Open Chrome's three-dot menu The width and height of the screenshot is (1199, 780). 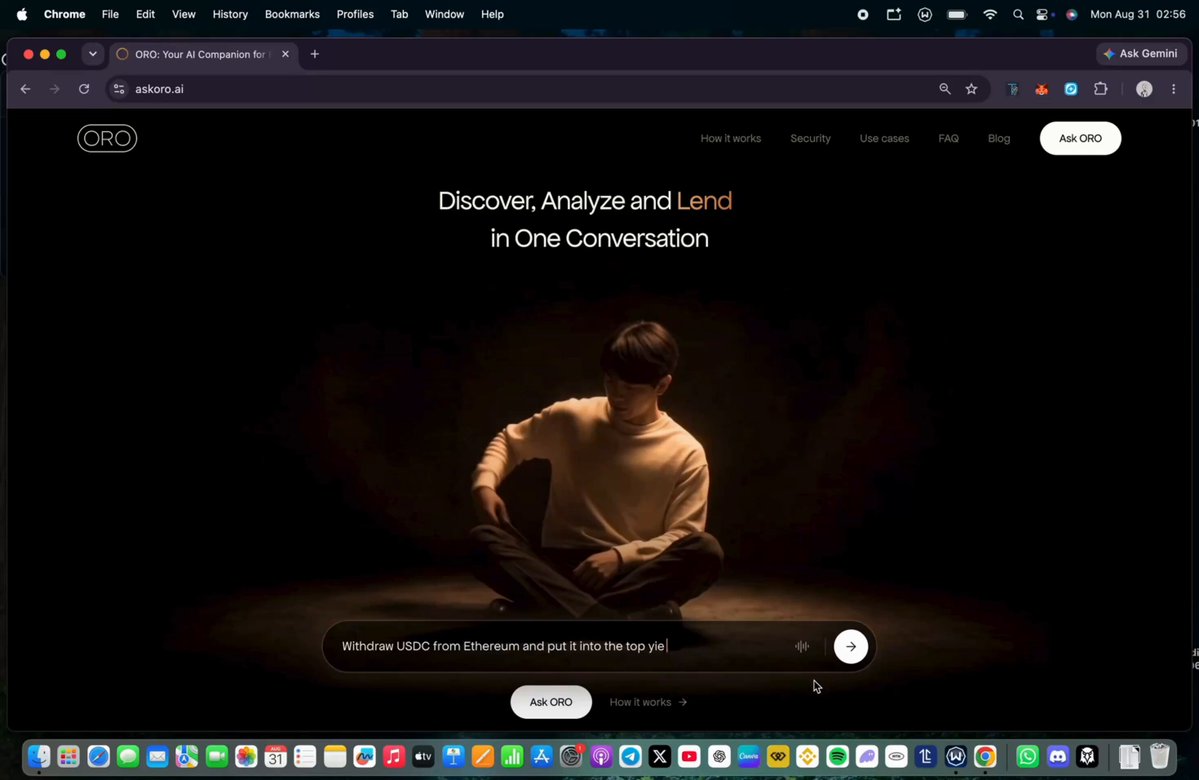1174,89
